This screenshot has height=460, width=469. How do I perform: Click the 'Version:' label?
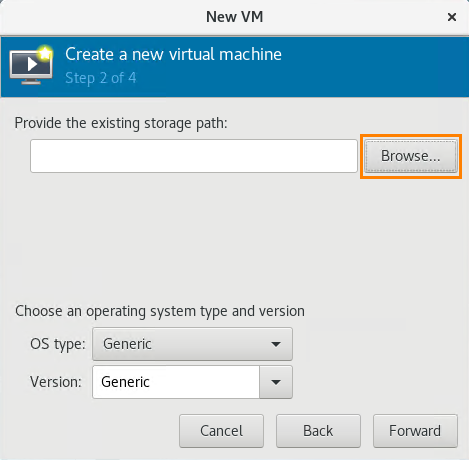click(x=56, y=382)
